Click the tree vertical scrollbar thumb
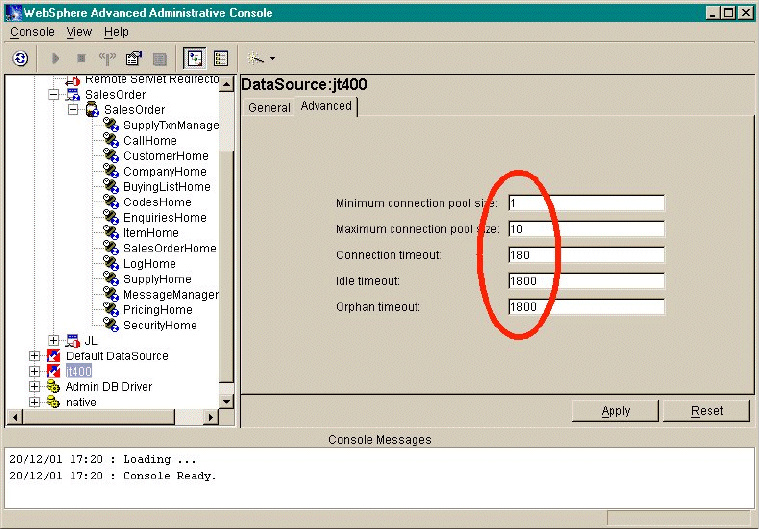Image resolution: width=759 pixels, height=529 pixels. (227, 266)
